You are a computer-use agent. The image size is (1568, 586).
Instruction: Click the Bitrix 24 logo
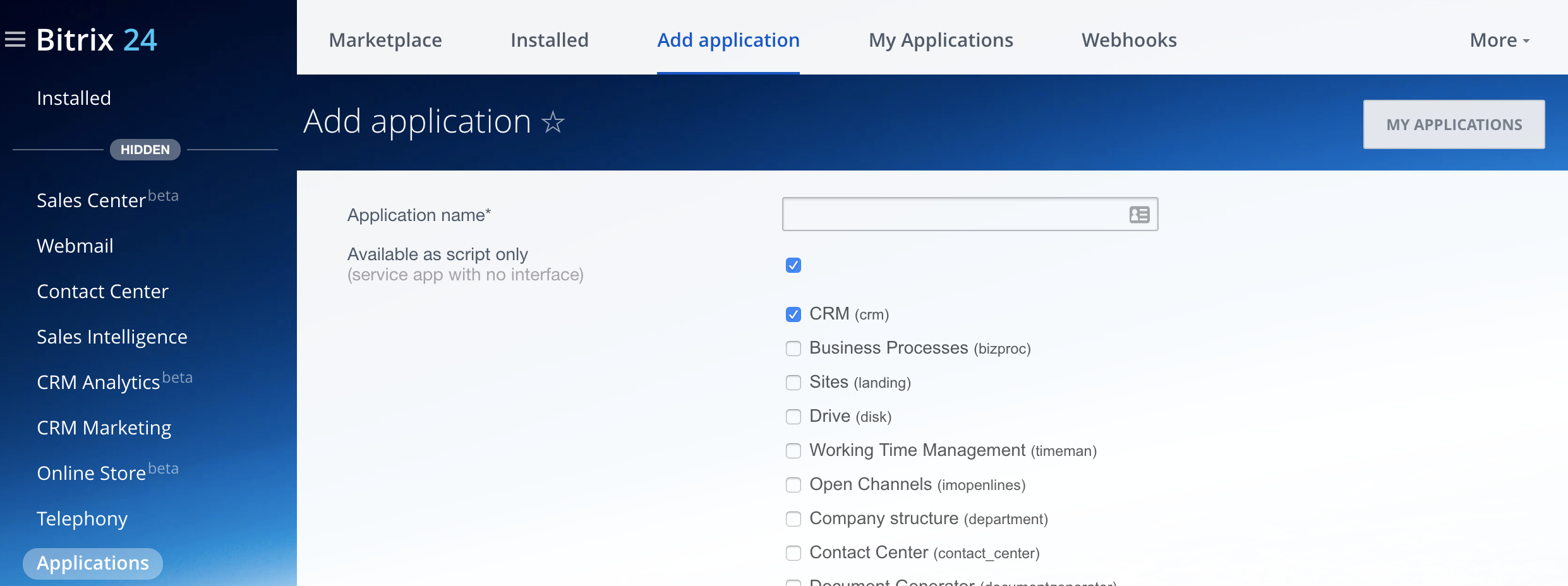coord(97,40)
